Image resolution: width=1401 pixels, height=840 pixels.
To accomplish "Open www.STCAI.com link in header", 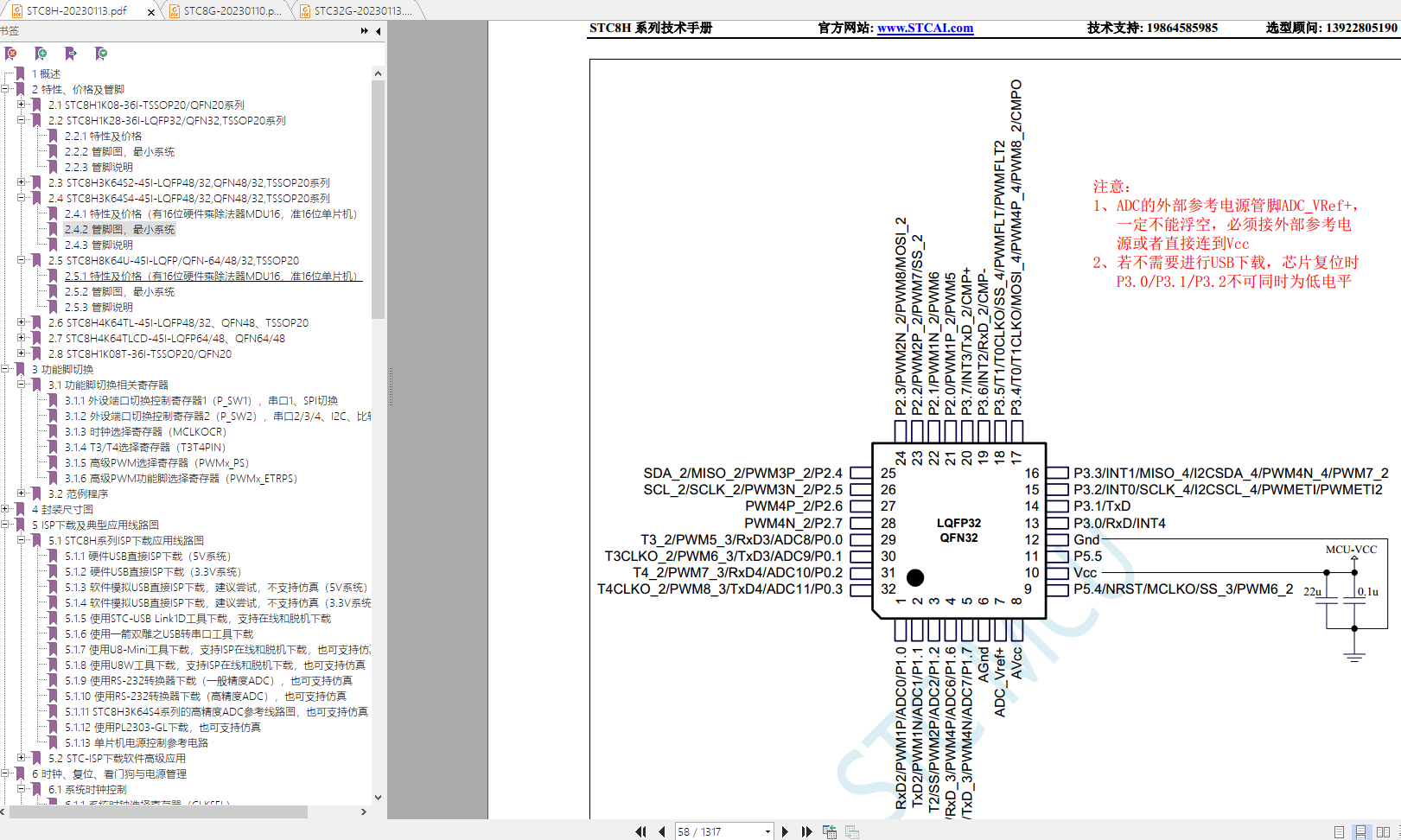I will 925,28.
